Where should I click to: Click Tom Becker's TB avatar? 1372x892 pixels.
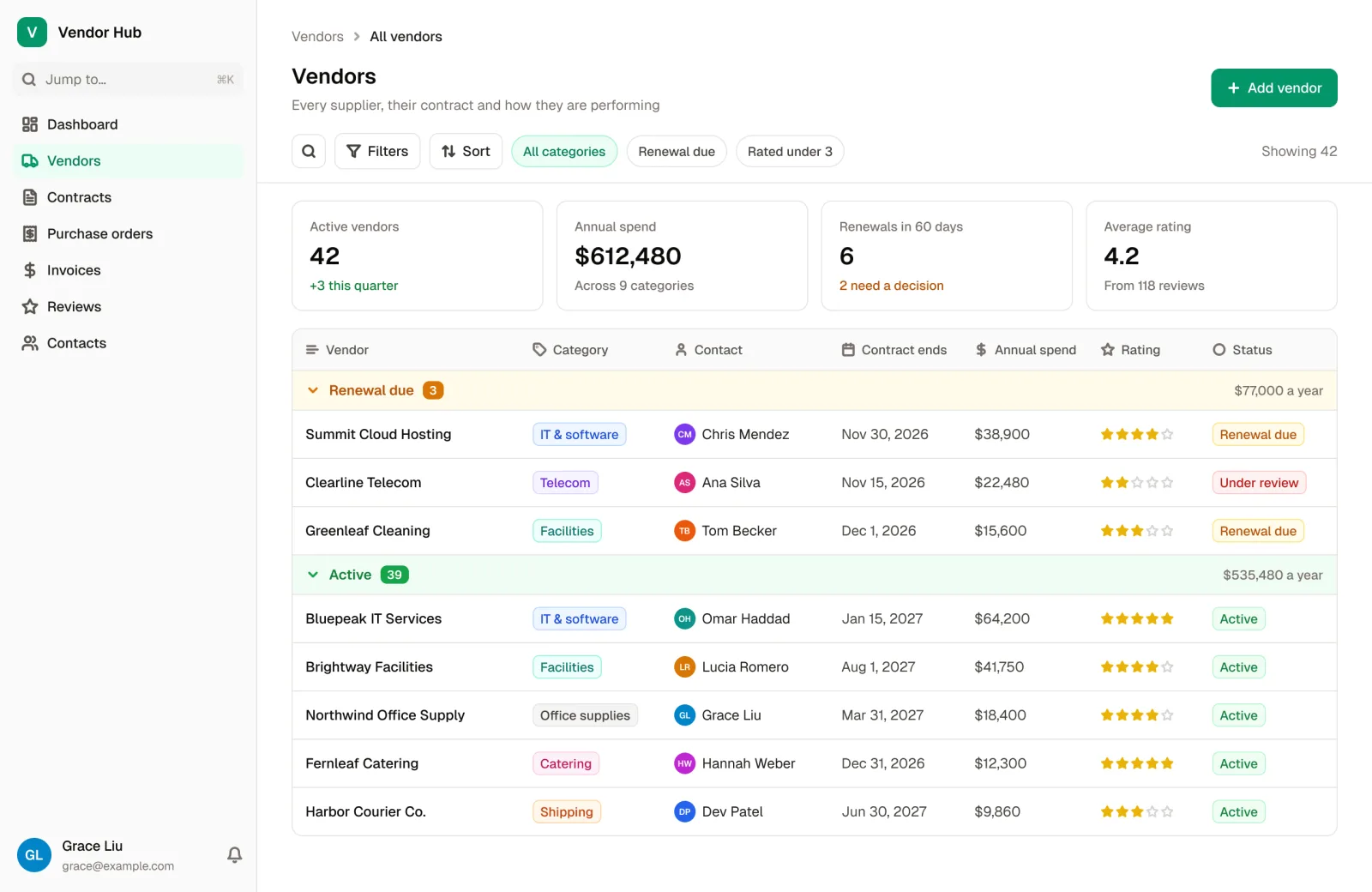(x=684, y=531)
